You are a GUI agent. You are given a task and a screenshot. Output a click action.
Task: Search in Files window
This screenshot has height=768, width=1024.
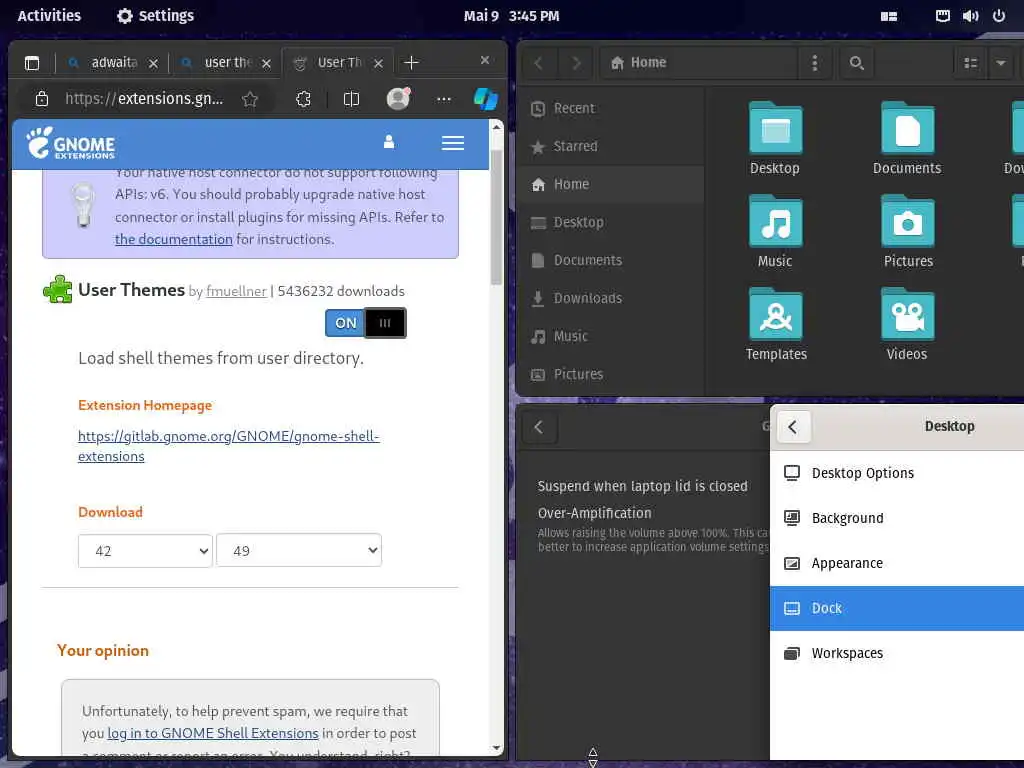857,63
